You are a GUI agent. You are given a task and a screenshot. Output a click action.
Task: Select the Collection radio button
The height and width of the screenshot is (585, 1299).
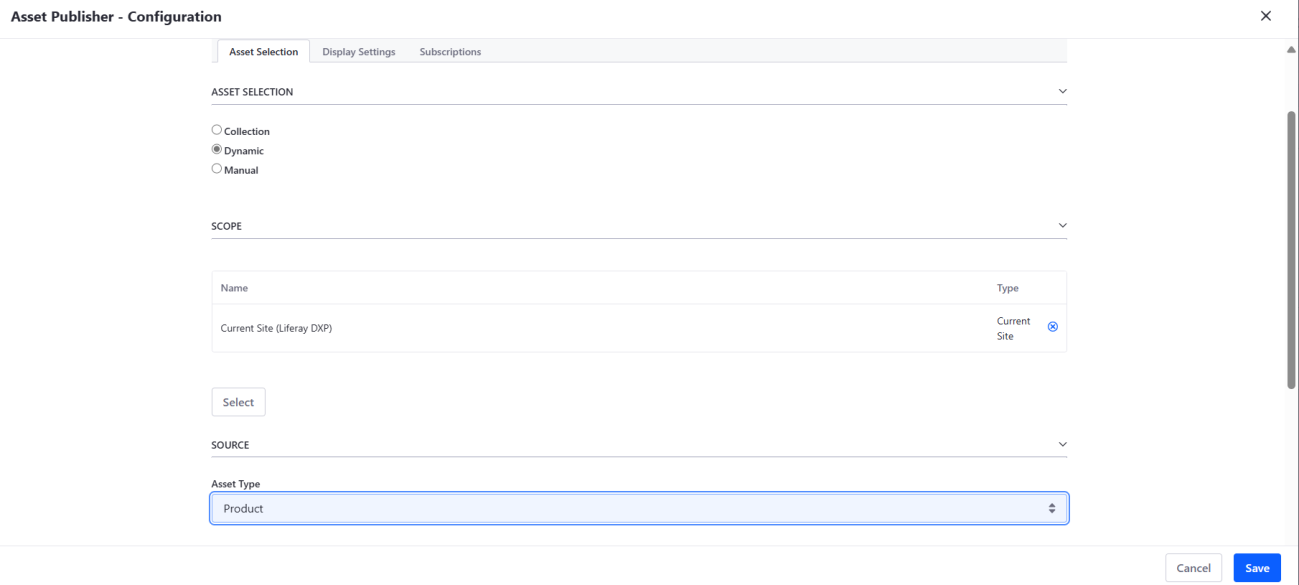pos(217,130)
